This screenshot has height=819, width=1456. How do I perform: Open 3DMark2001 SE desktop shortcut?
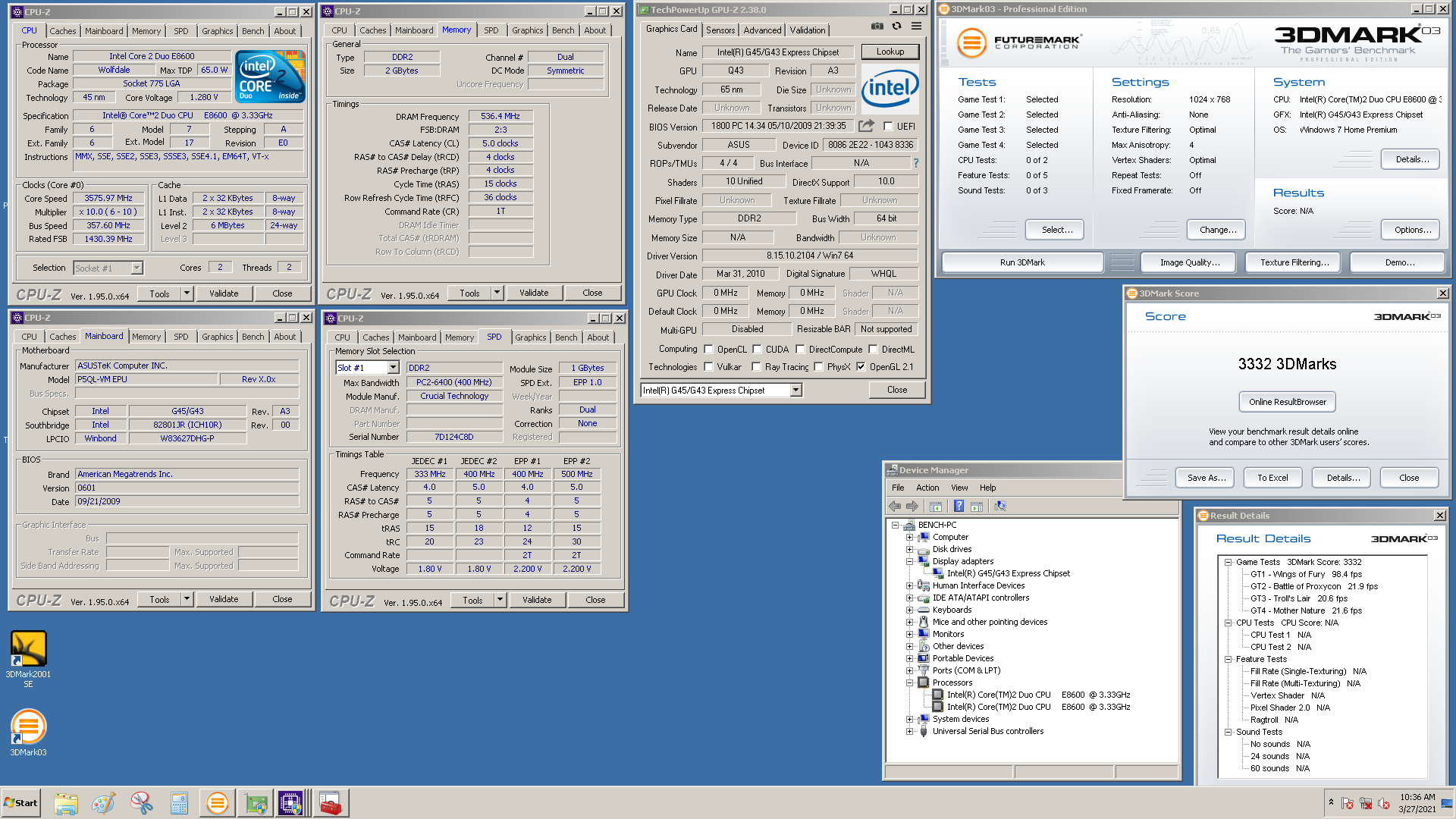coord(29,659)
